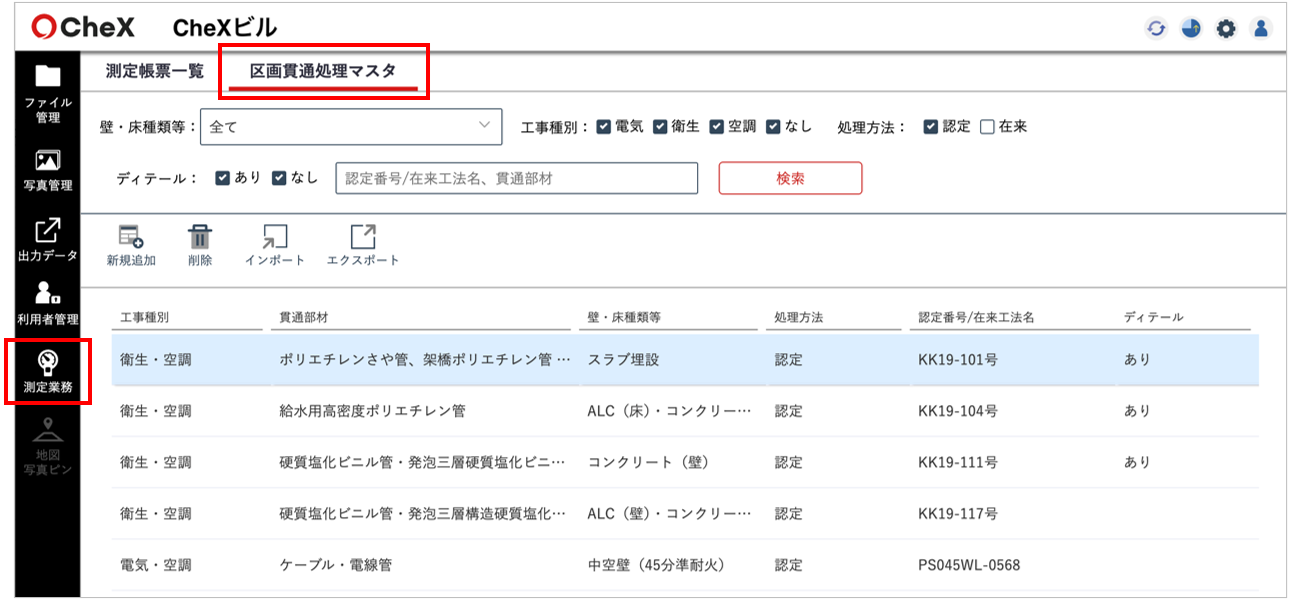The width and height of the screenshot is (1293, 604).
Task: Select 測定業務 in the sidebar
Action: 47,371
